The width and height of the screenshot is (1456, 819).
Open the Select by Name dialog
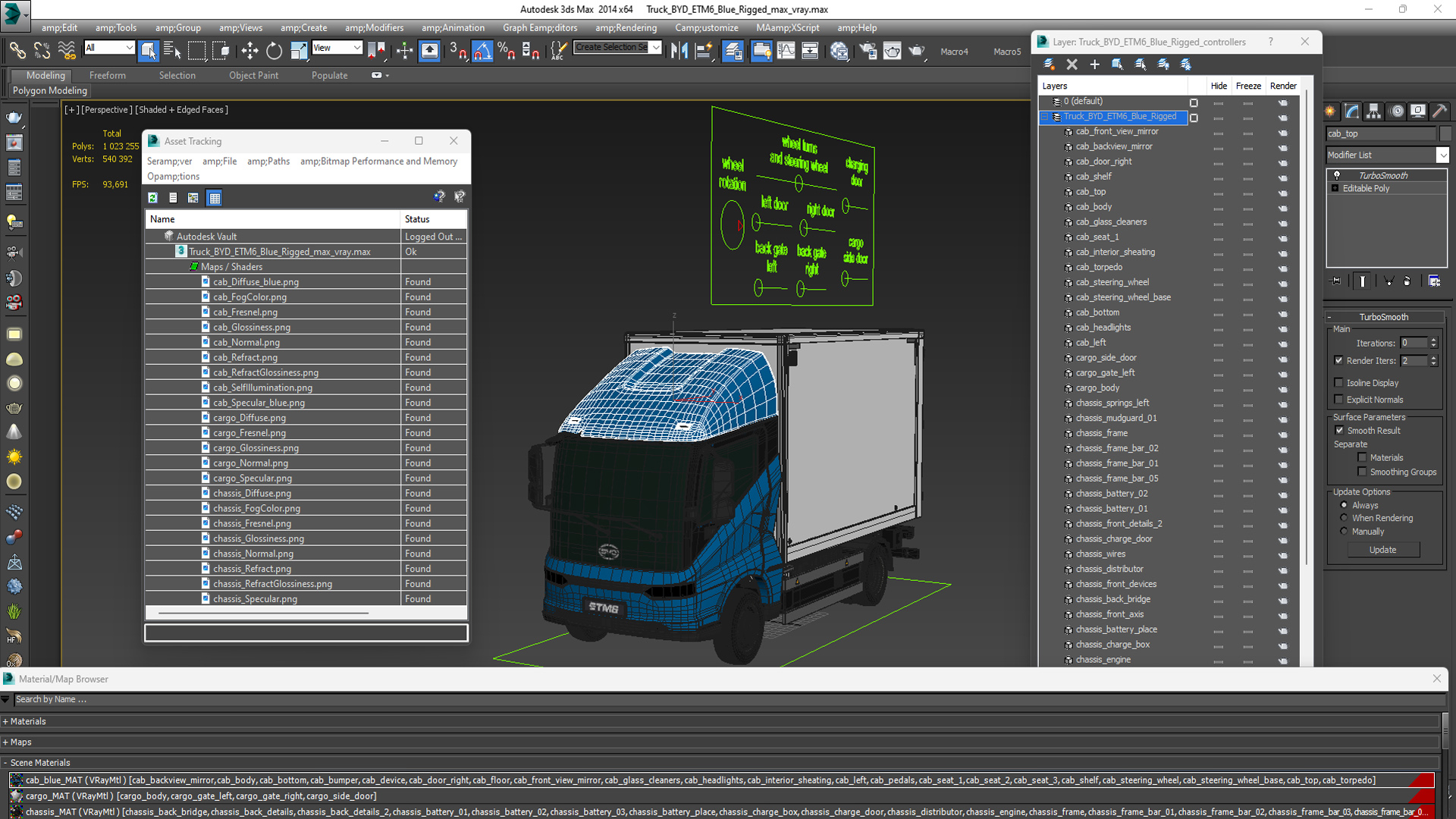[172, 50]
